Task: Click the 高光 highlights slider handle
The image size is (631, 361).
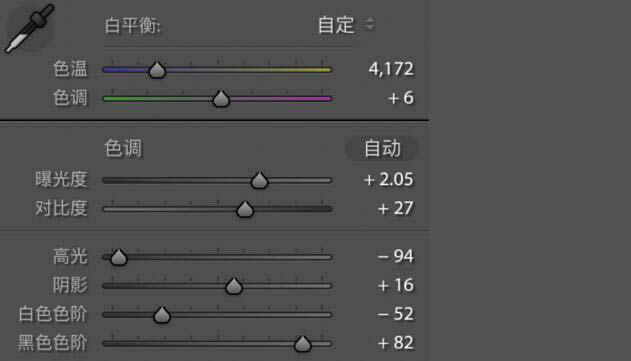Action: point(119,257)
